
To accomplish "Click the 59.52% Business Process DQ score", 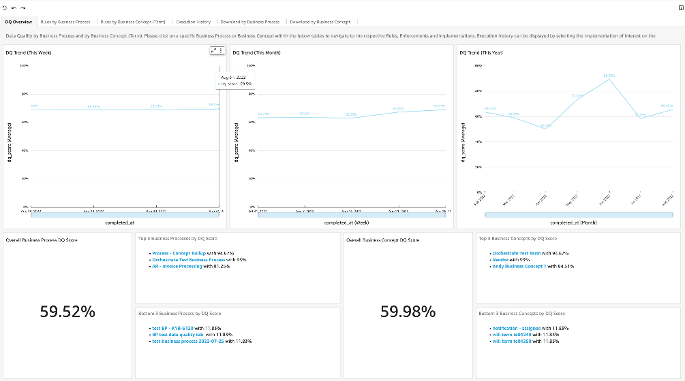I will (68, 312).
